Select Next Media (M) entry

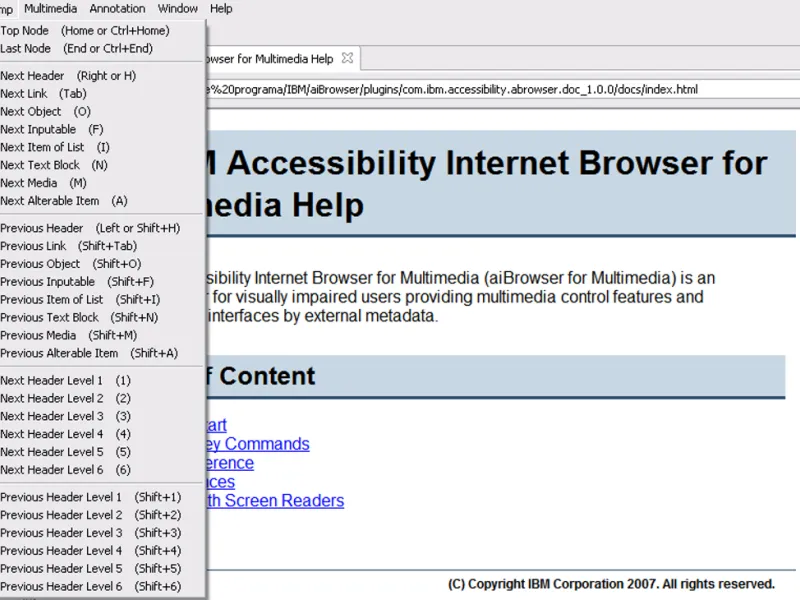(102, 183)
